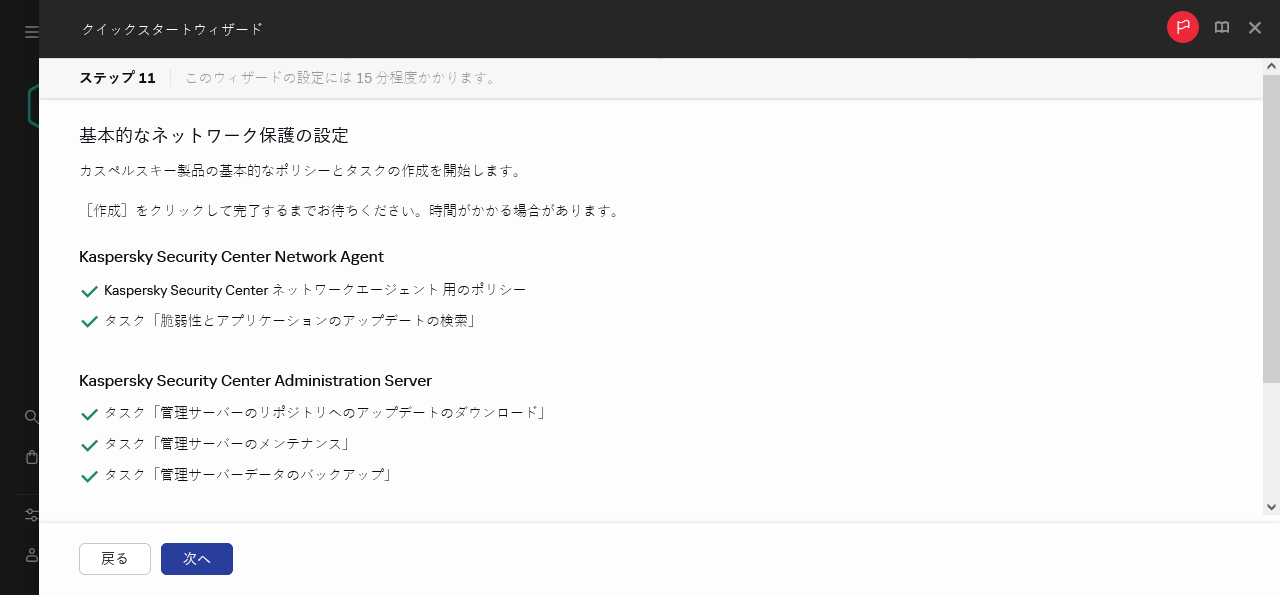Open console settings via the sliders sidebar icon
Image resolution: width=1280 pixels, height=595 pixels.
pyautogui.click(x=31, y=514)
